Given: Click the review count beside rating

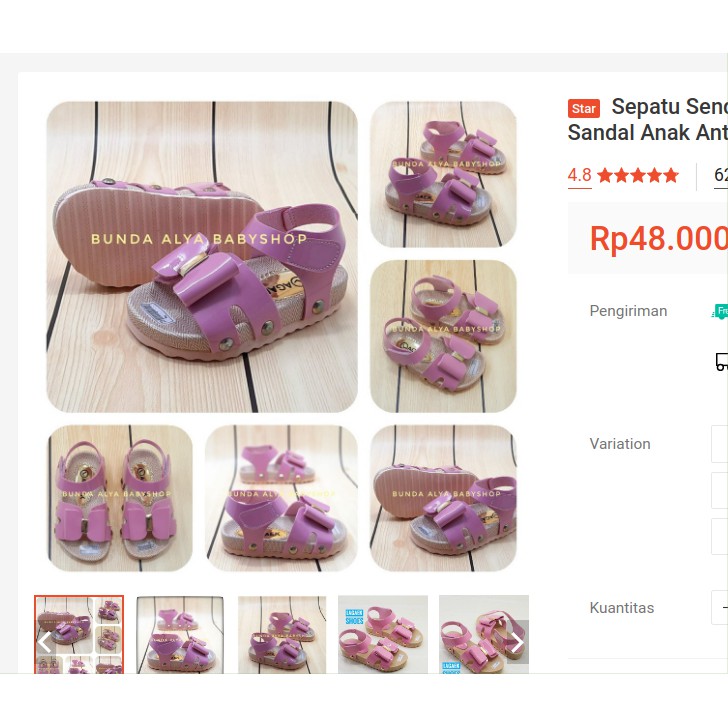Looking at the screenshot, I should point(721,176).
